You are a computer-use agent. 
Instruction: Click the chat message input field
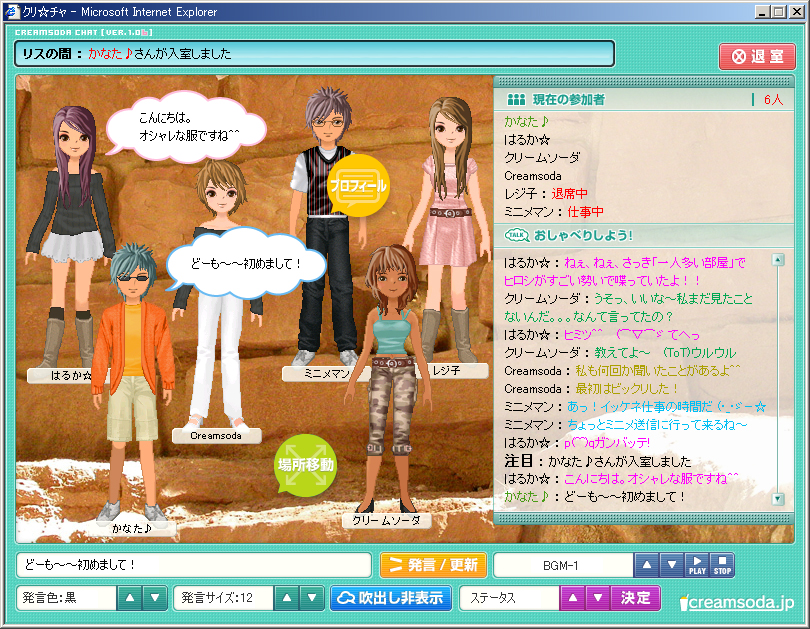coord(193,566)
